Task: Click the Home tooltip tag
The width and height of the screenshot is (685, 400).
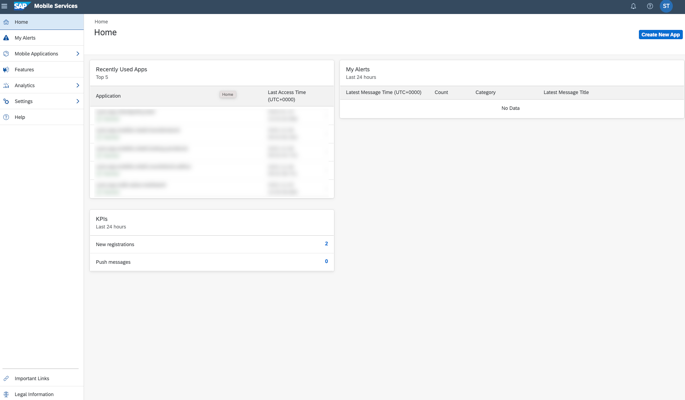Action: [228, 94]
